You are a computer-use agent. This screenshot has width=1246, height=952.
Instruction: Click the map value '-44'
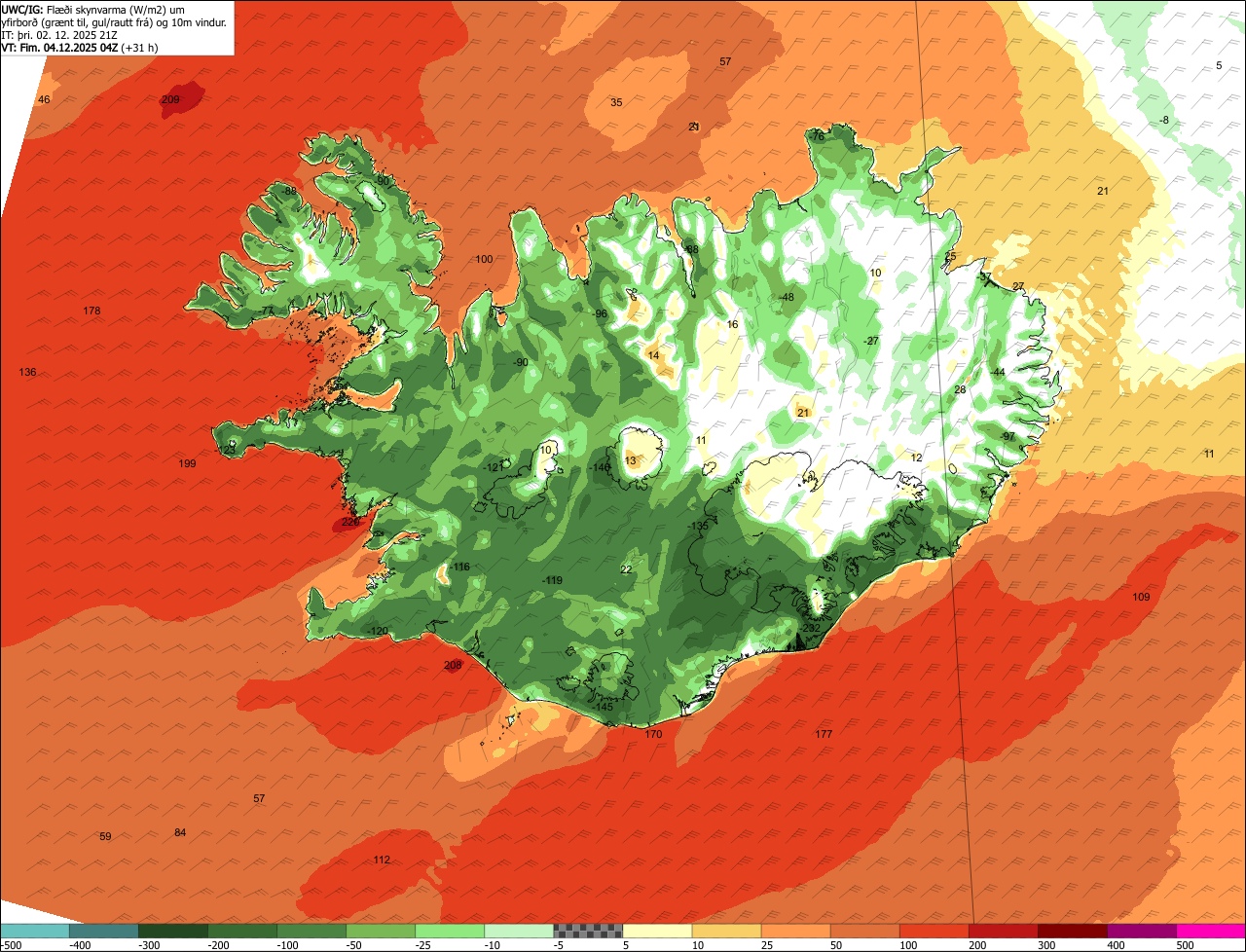[x=998, y=372]
